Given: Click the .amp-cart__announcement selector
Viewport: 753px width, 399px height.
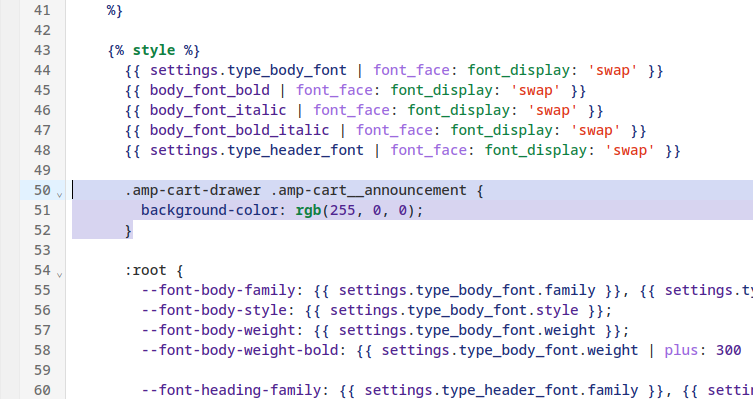Looking at the screenshot, I should pyautogui.click(x=368, y=191).
